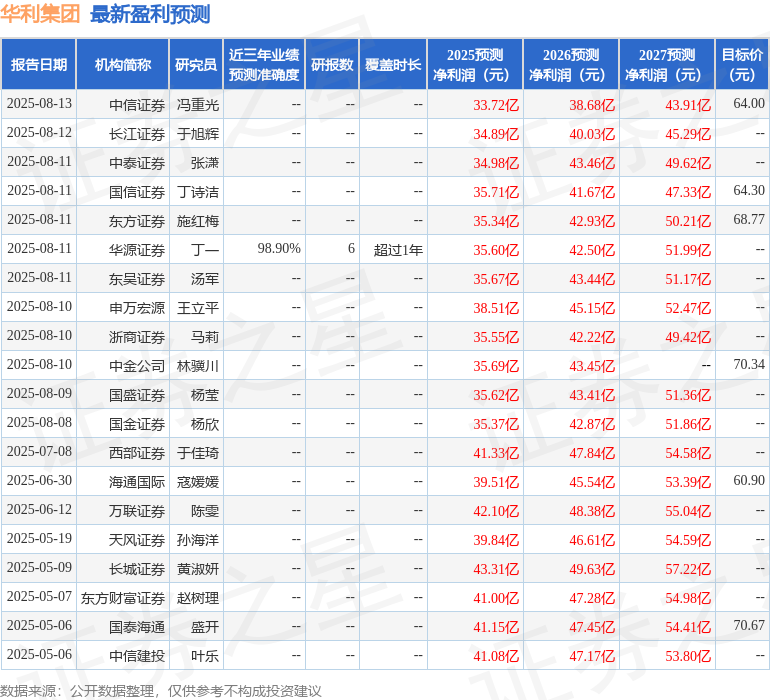Click the 报告日期 column header

pos(39,65)
